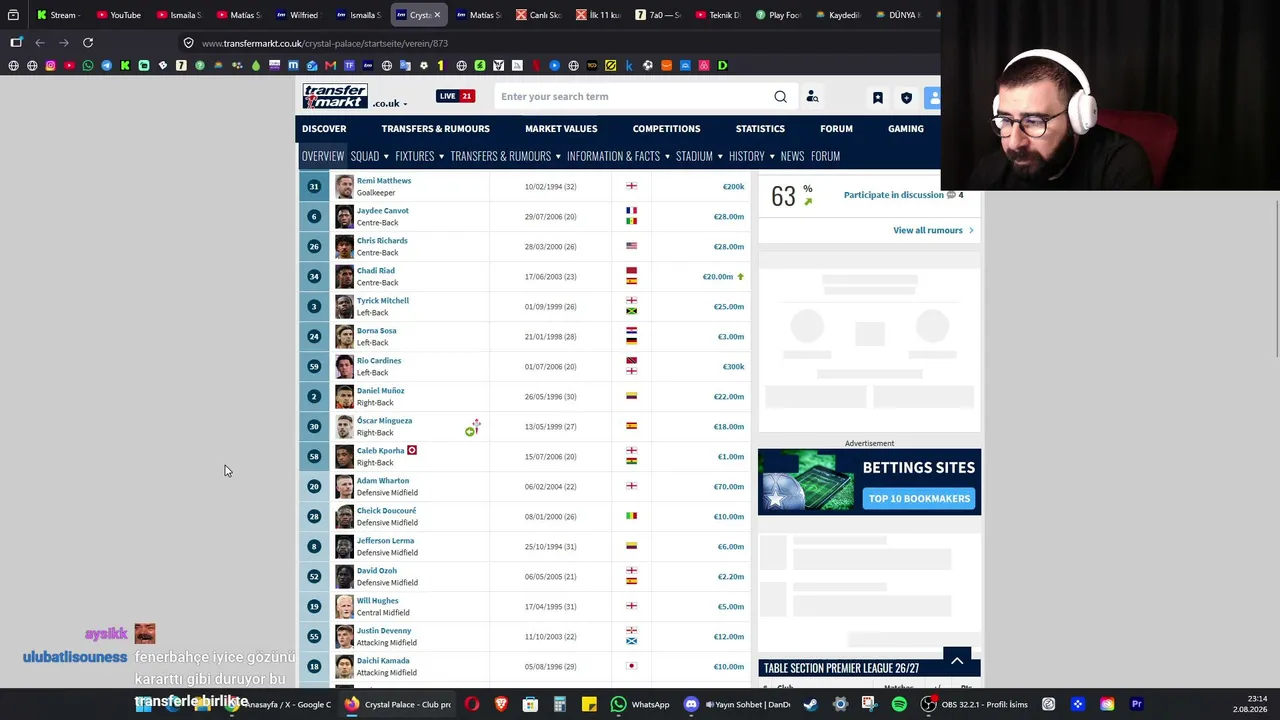
Task: Open the person search icon in header
Action: (x=812, y=97)
